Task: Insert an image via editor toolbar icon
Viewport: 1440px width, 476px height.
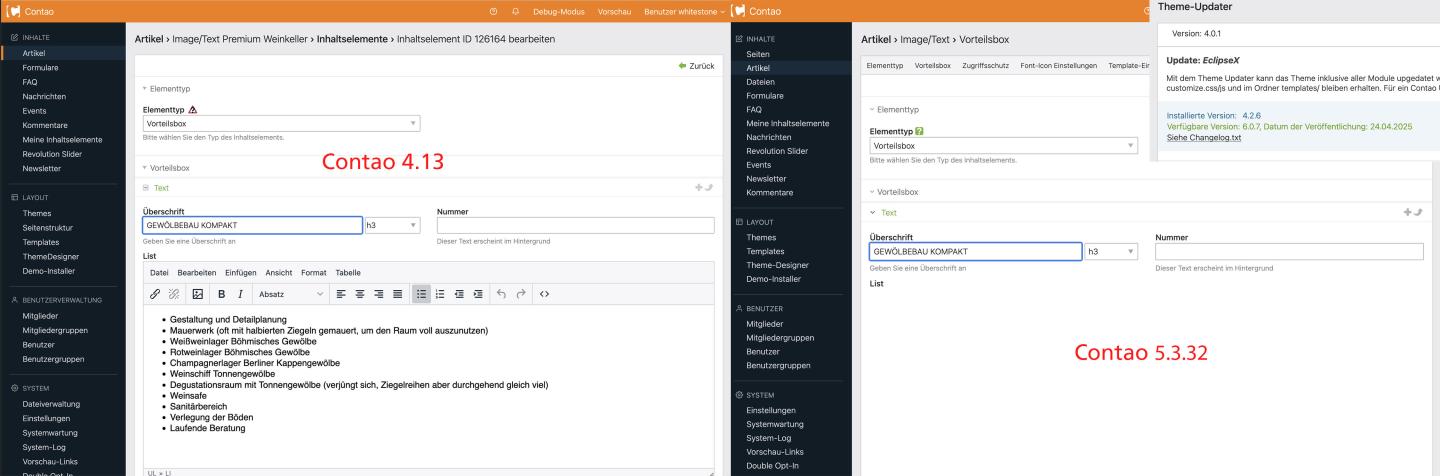Action: tap(197, 294)
